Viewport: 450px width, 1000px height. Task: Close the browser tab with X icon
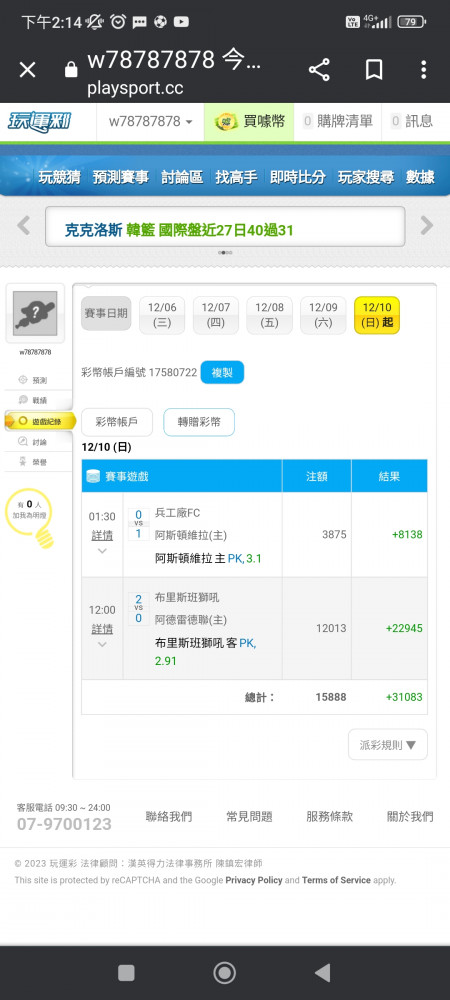tap(27, 70)
